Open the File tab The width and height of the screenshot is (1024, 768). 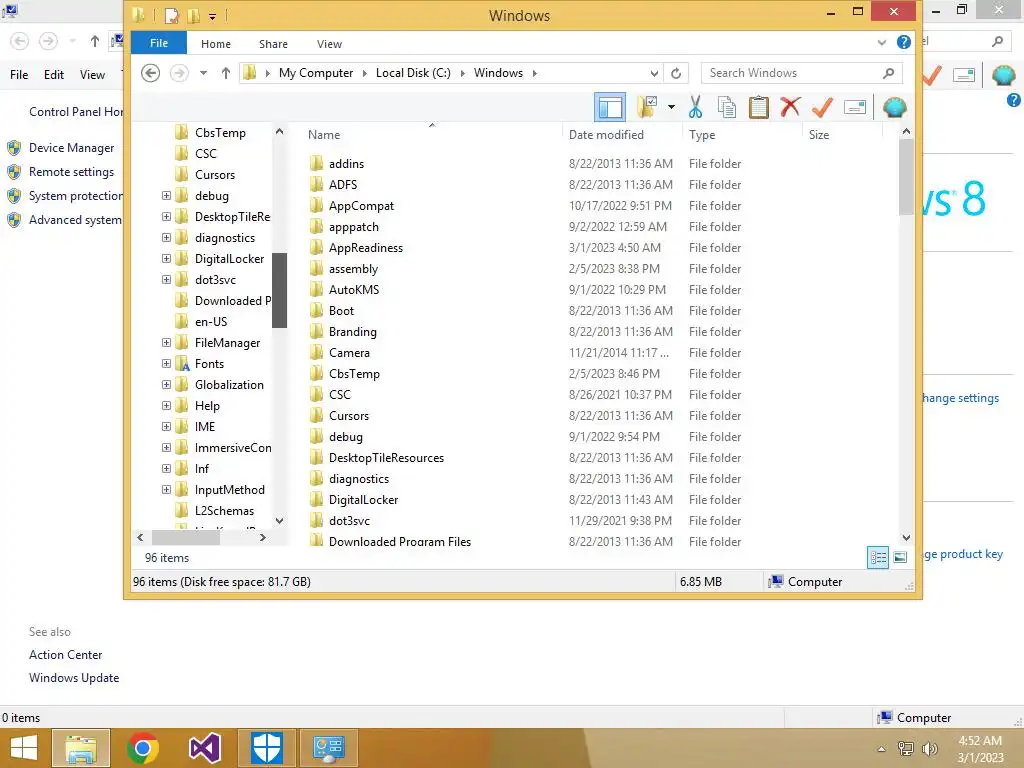[x=159, y=43]
